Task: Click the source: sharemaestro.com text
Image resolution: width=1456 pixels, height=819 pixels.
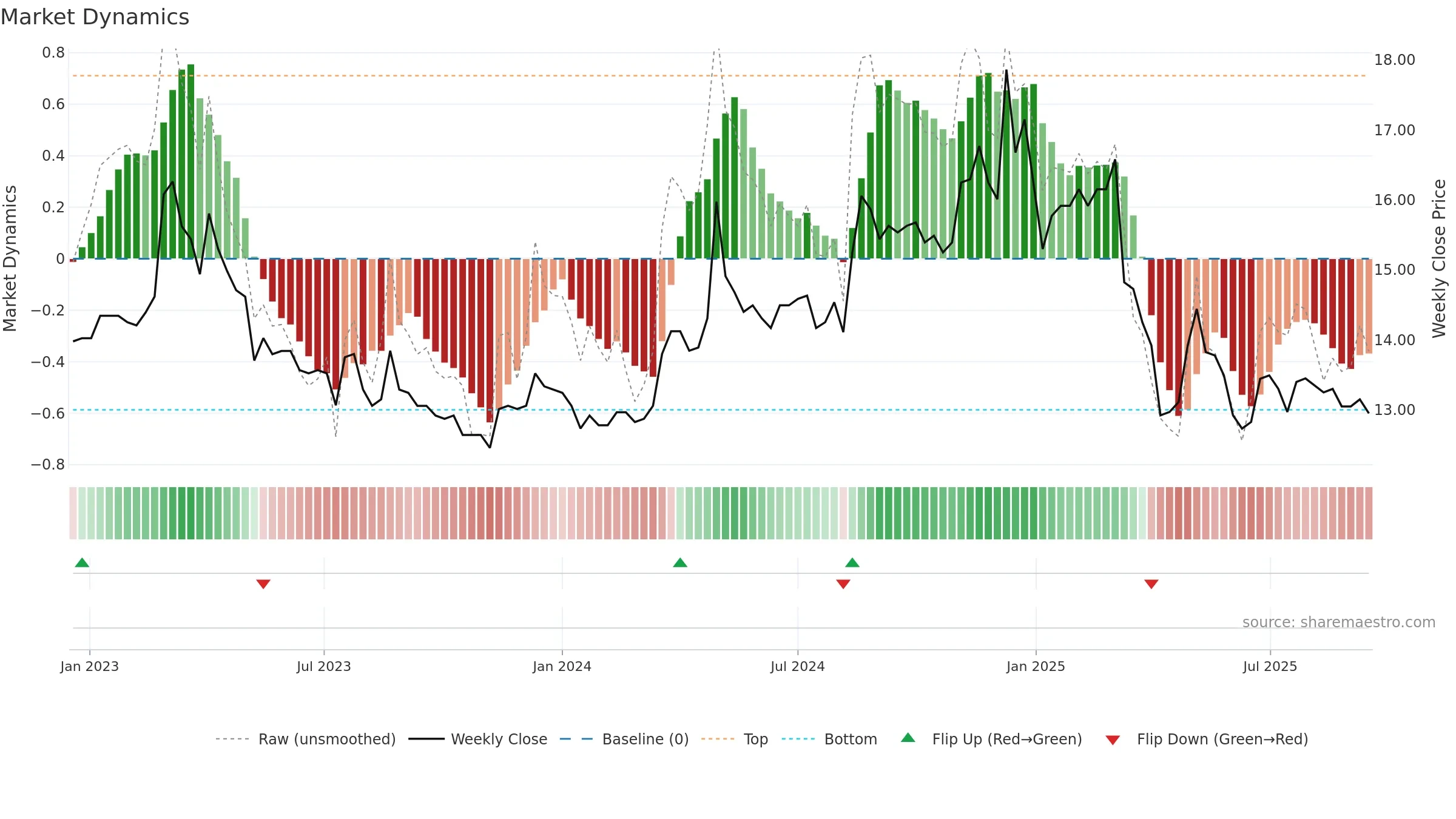Action: [1339, 622]
